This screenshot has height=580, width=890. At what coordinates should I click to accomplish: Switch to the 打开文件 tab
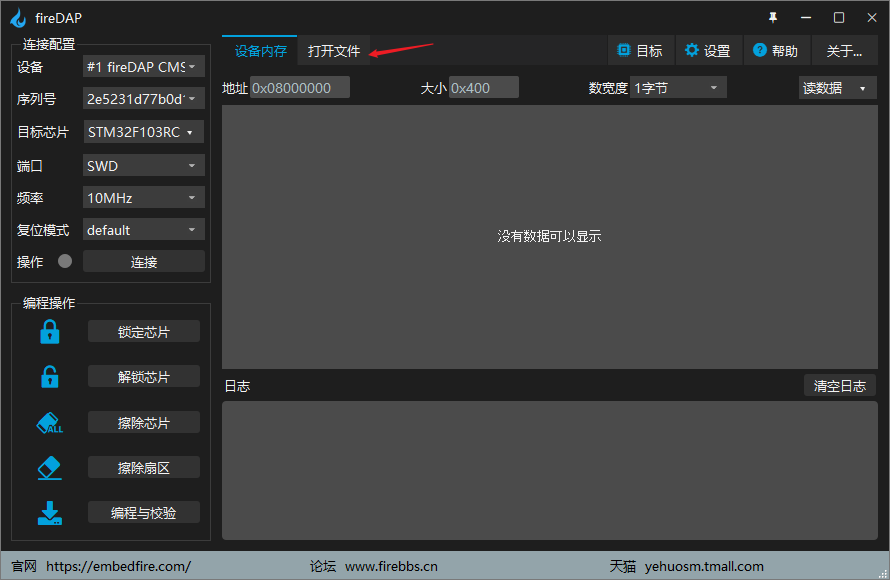[x=334, y=51]
